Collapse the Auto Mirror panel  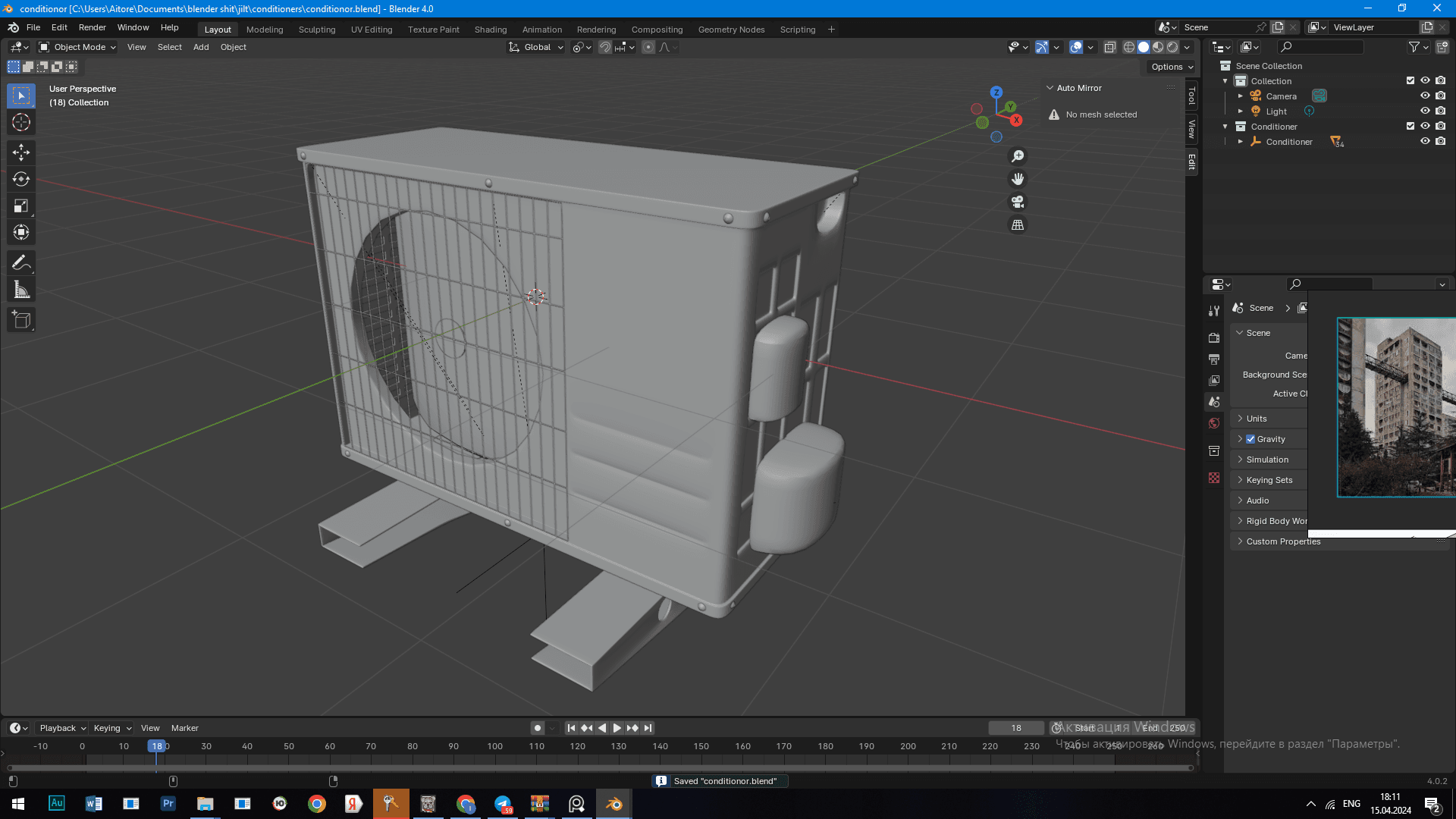click(1050, 88)
